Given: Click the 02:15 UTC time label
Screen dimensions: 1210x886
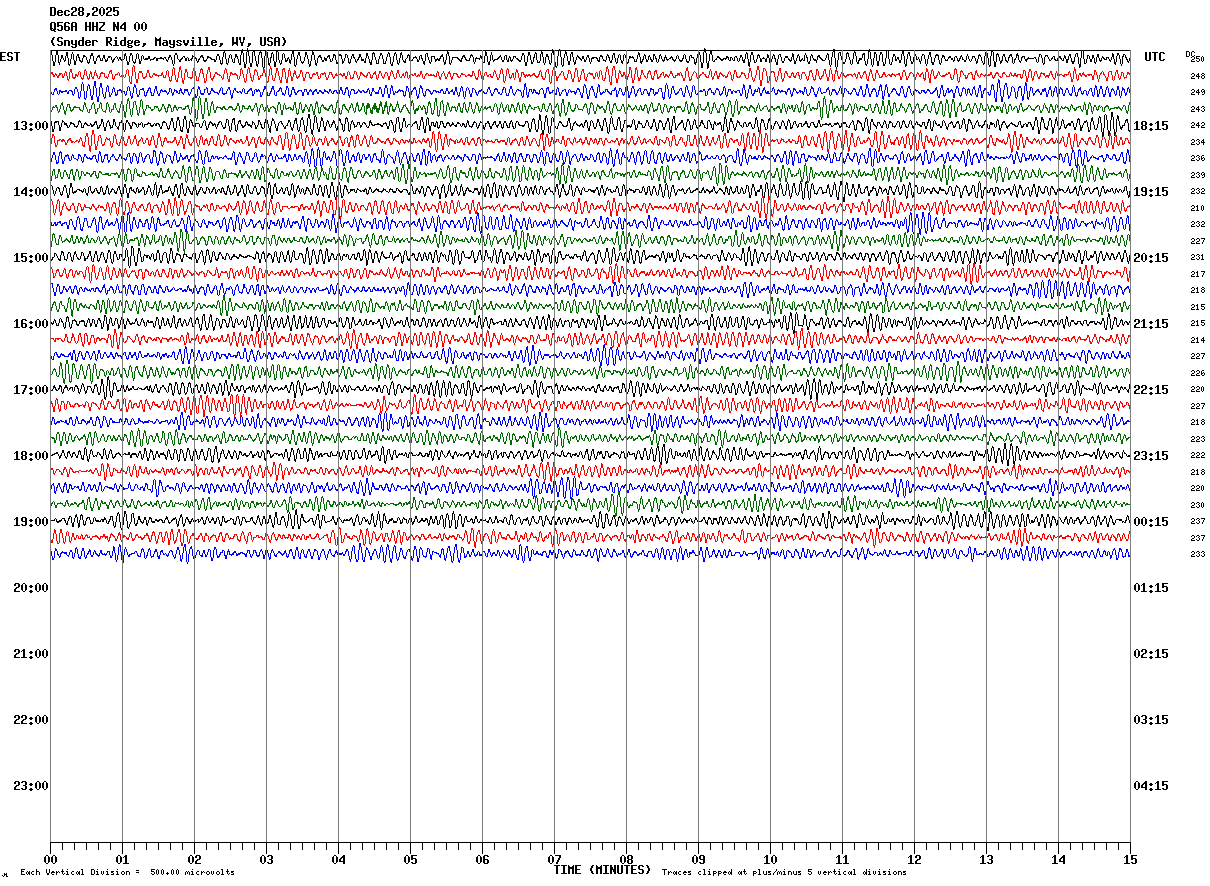Looking at the screenshot, I should click(x=1151, y=654).
